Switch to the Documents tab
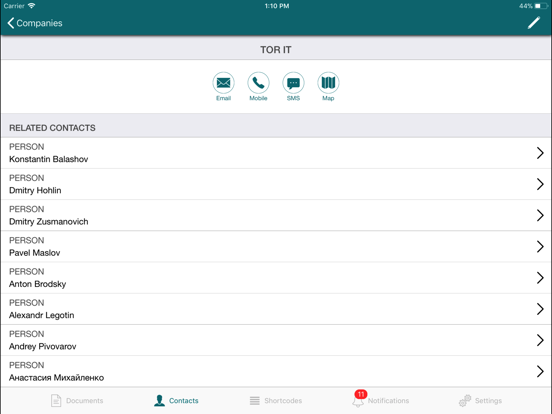The height and width of the screenshot is (414, 552). click(77, 401)
